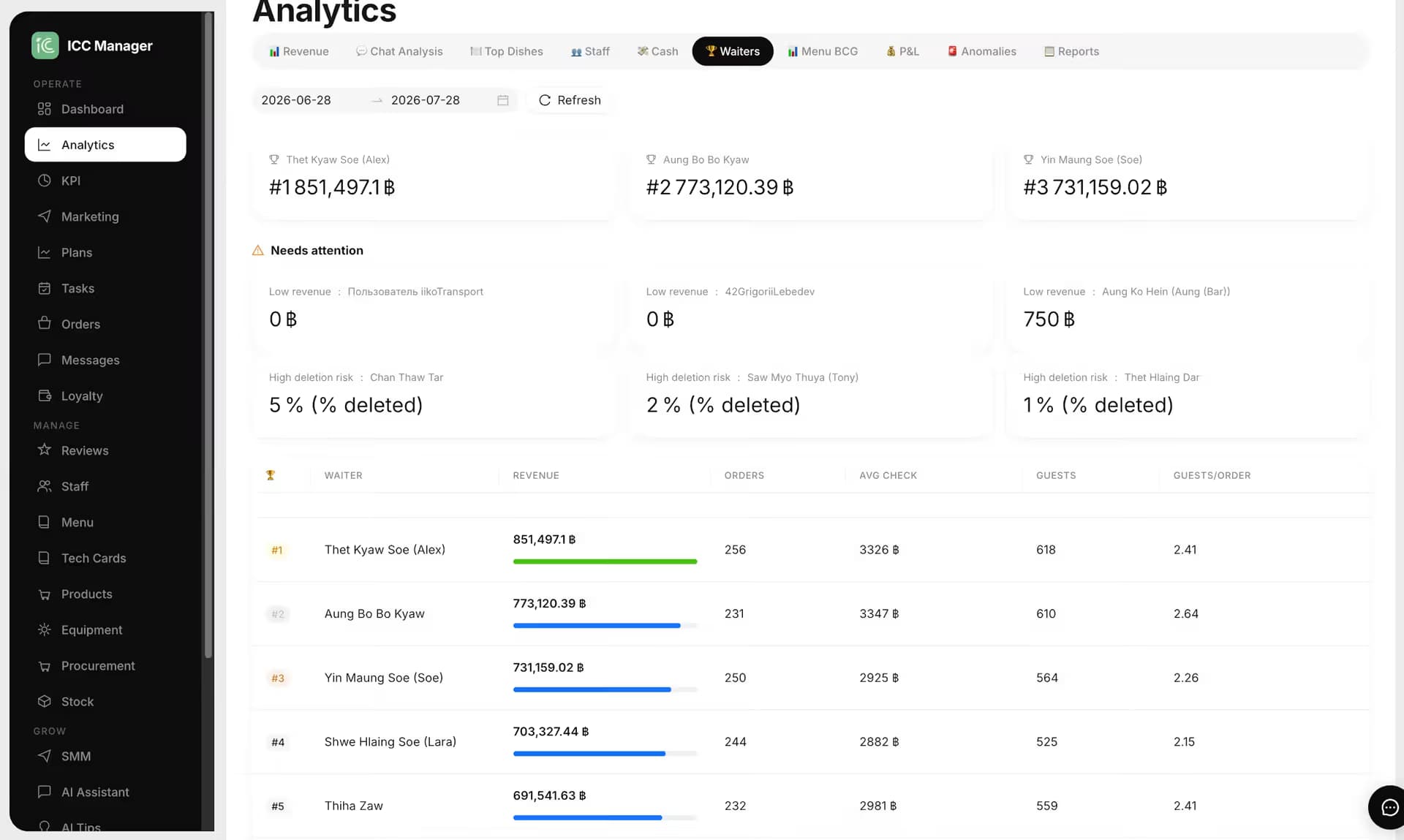Click waiter name Shwe Hlaing Soe (Lara)

[x=390, y=741]
